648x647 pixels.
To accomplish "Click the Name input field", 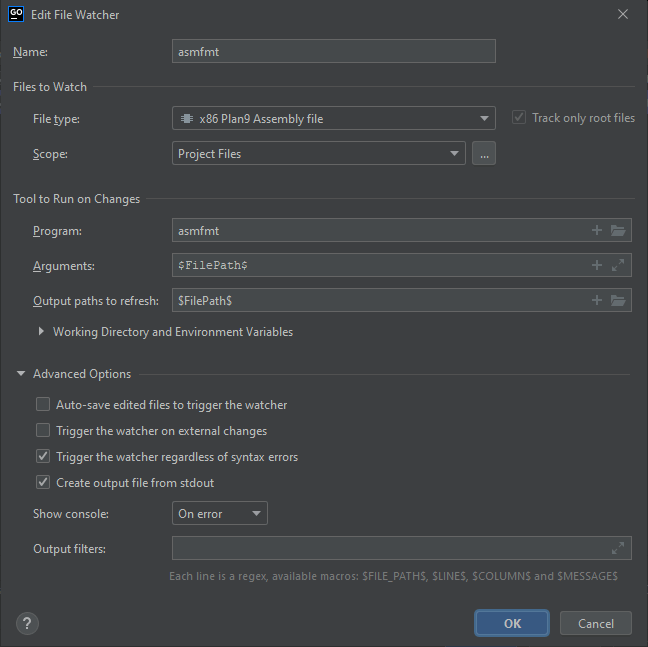I will [x=334, y=51].
